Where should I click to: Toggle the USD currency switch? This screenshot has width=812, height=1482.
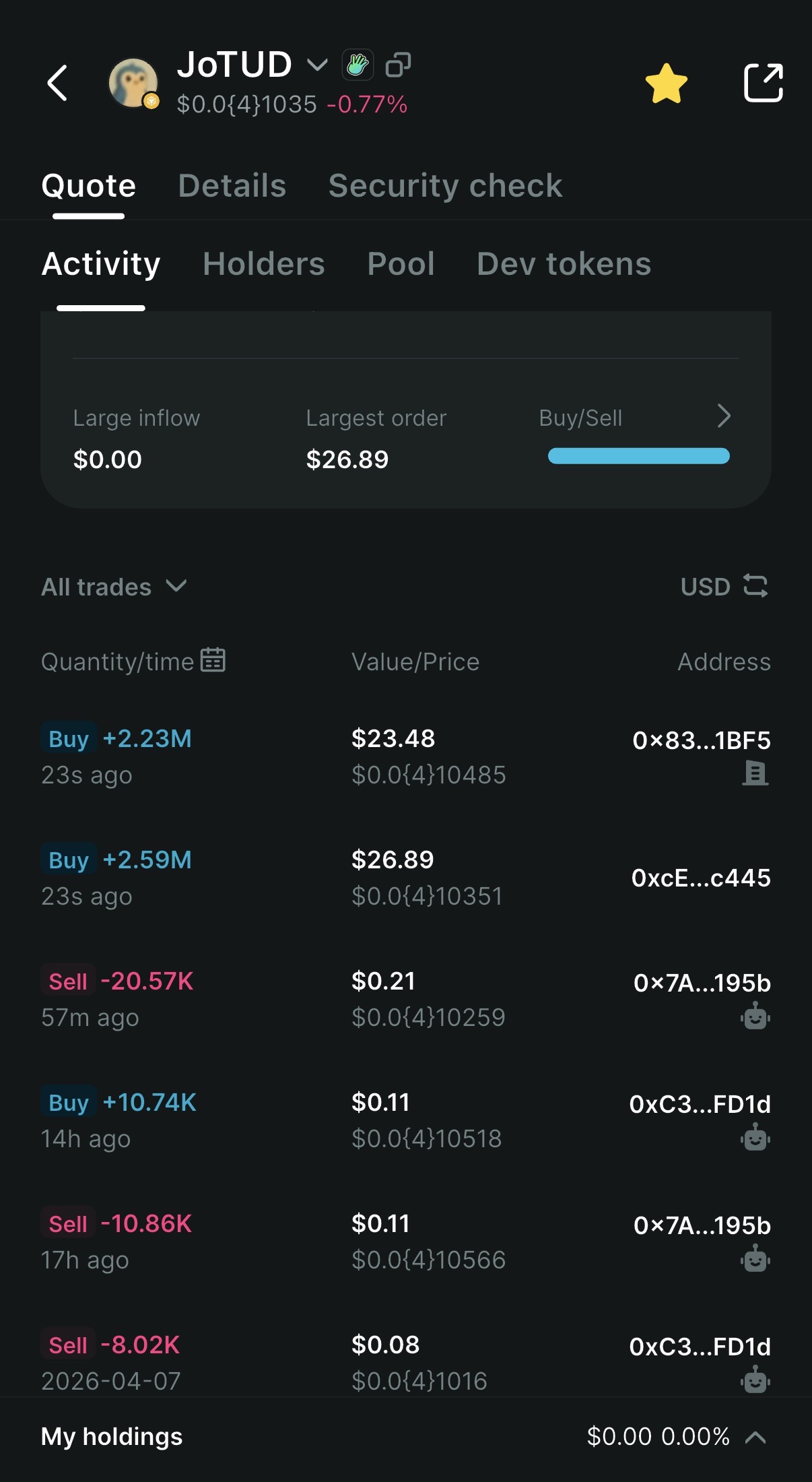click(x=724, y=587)
